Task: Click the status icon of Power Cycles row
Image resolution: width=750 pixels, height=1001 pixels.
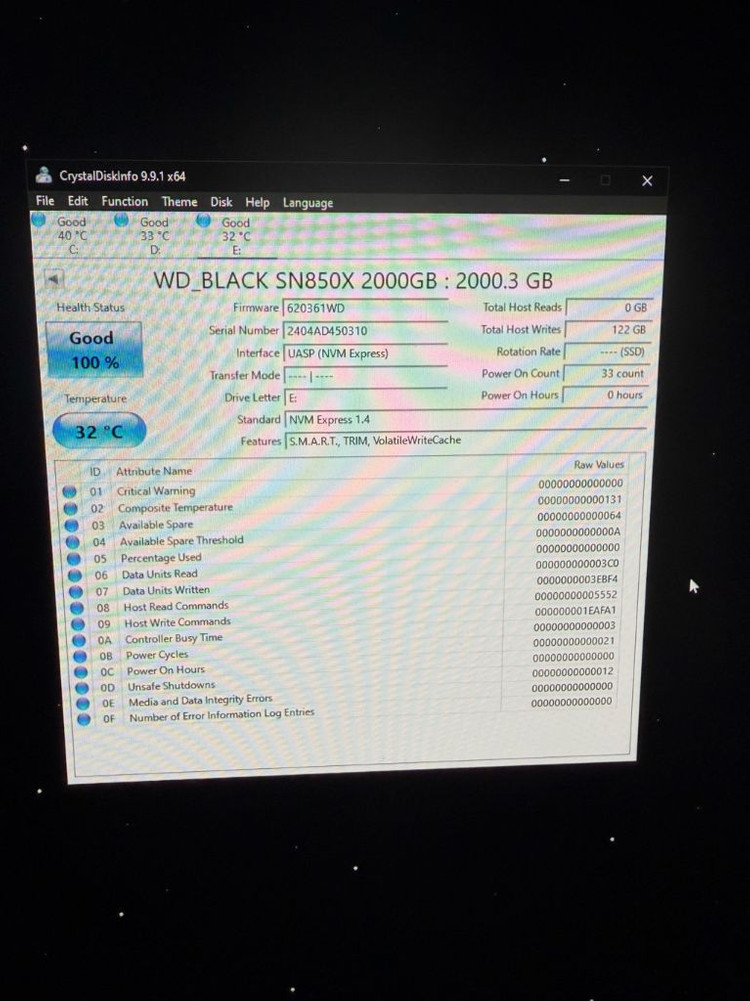Action: [80, 656]
